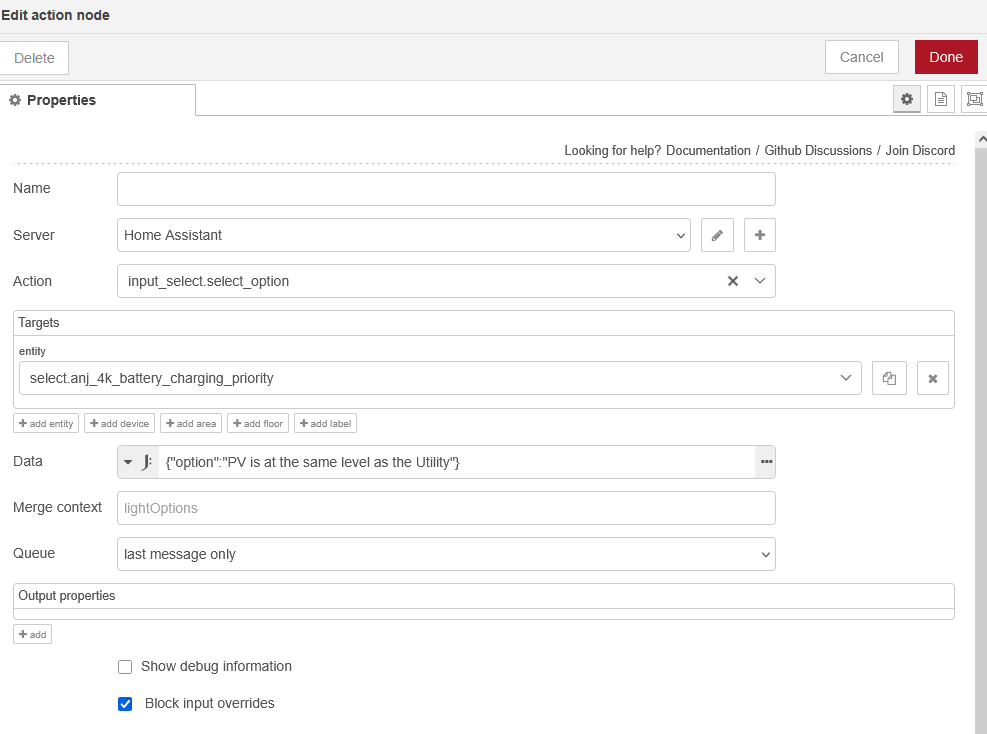Click the pencil icon to edit server
This screenshot has height=734, width=987.
717,235
